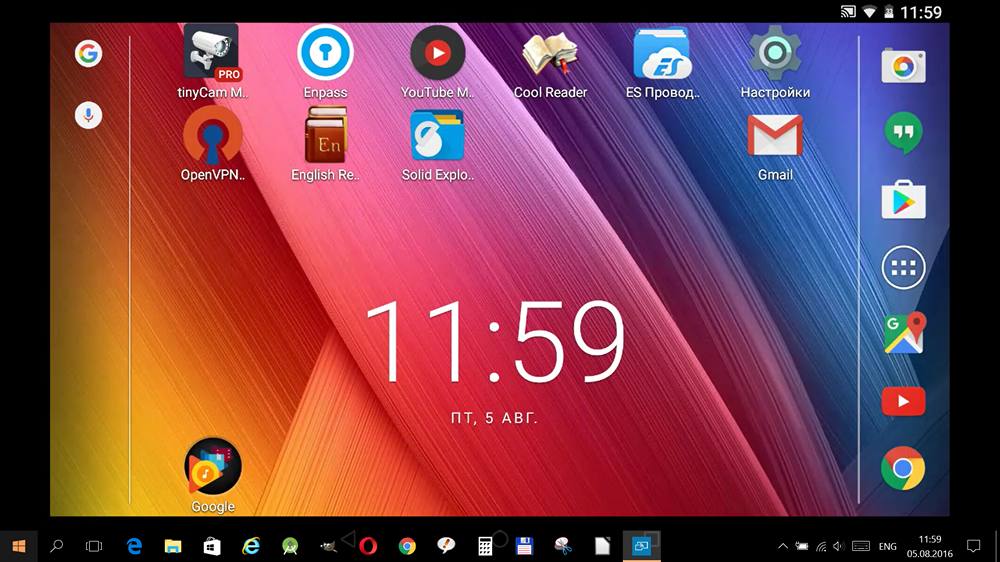Open the floppy disk app on the taskbar

(x=524, y=546)
